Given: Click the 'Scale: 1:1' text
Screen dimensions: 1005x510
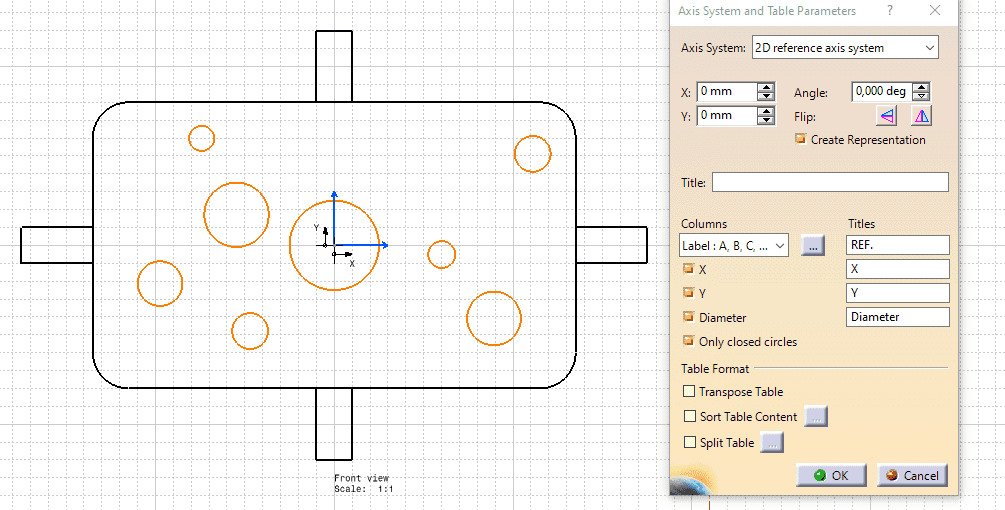Looking at the screenshot, I should [x=363, y=489].
